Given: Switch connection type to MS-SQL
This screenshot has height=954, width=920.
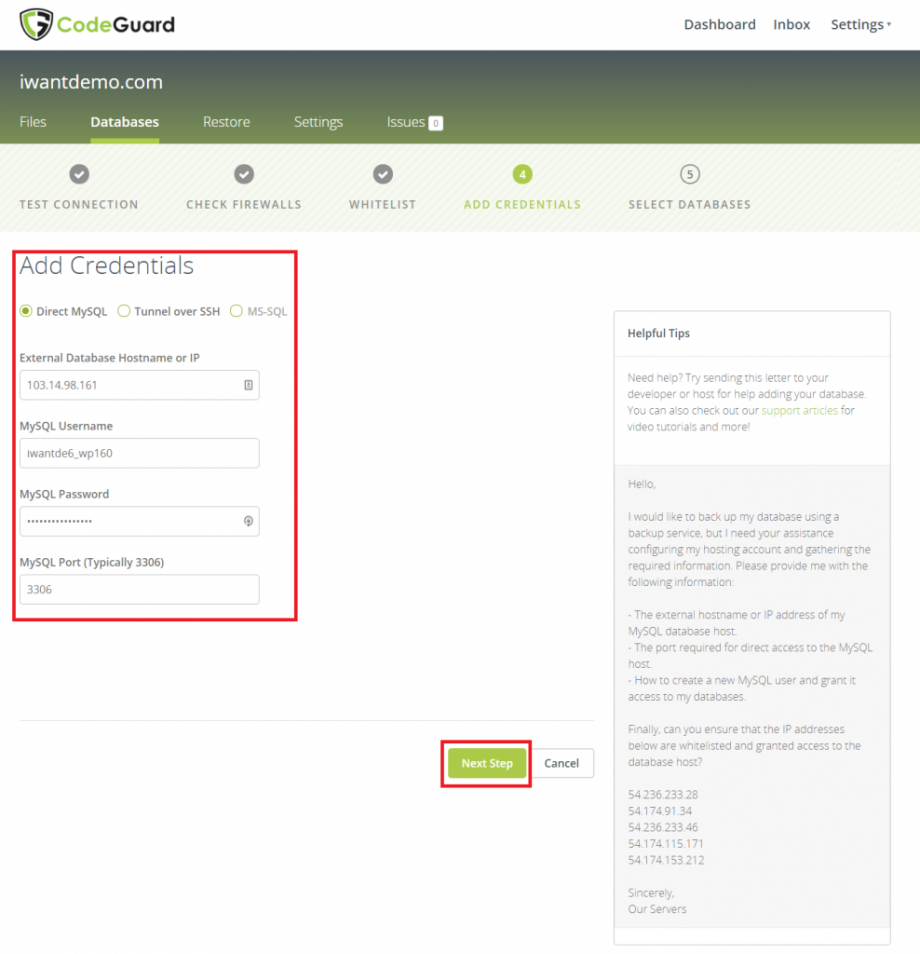Looking at the screenshot, I should tap(235, 311).
